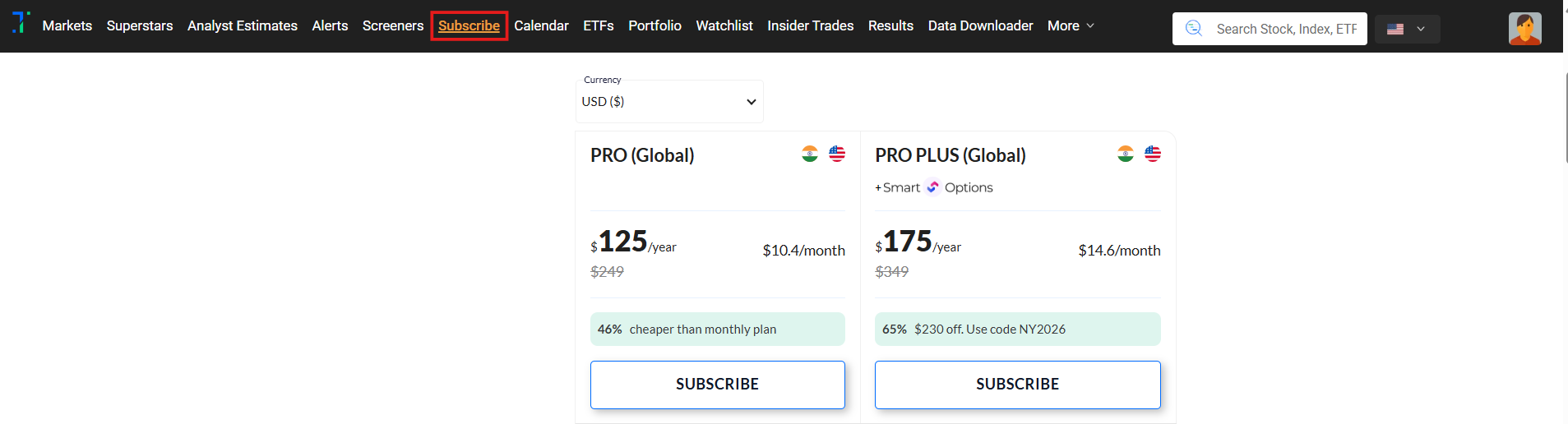Image resolution: width=1568 pixels, height=424 pixels.
Task: Go to the Screeners menu item
Action: [x=393, y=25]
